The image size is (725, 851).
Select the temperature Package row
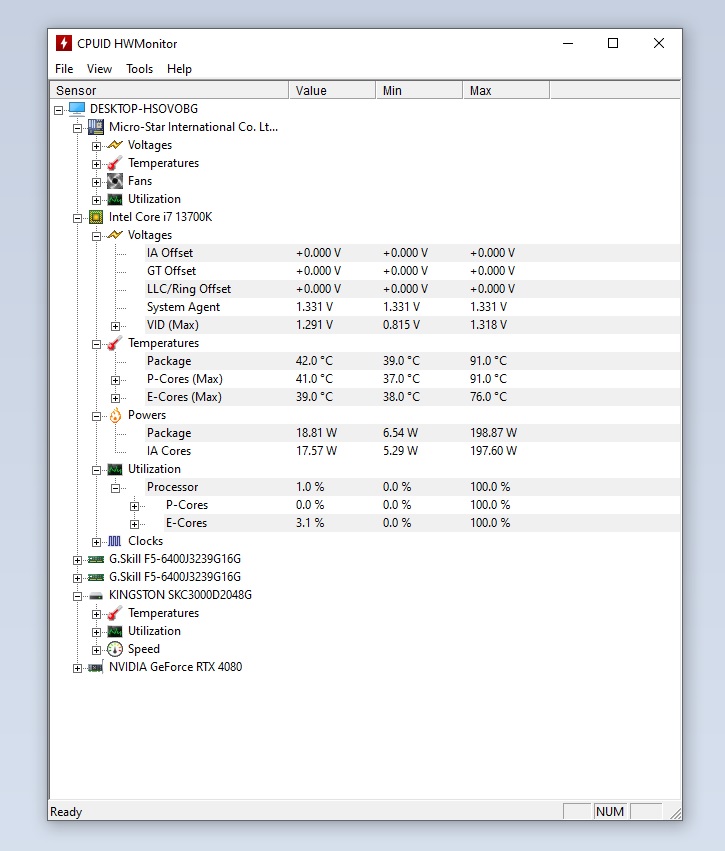412,361
